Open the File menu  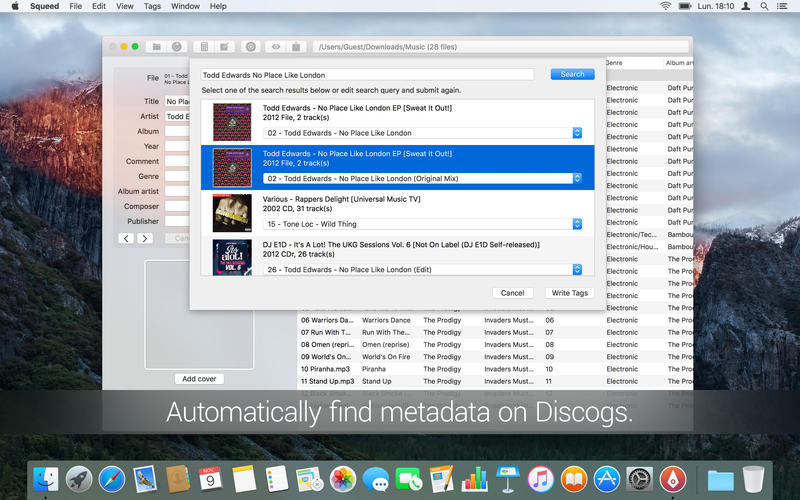click(x=76, y=6)
